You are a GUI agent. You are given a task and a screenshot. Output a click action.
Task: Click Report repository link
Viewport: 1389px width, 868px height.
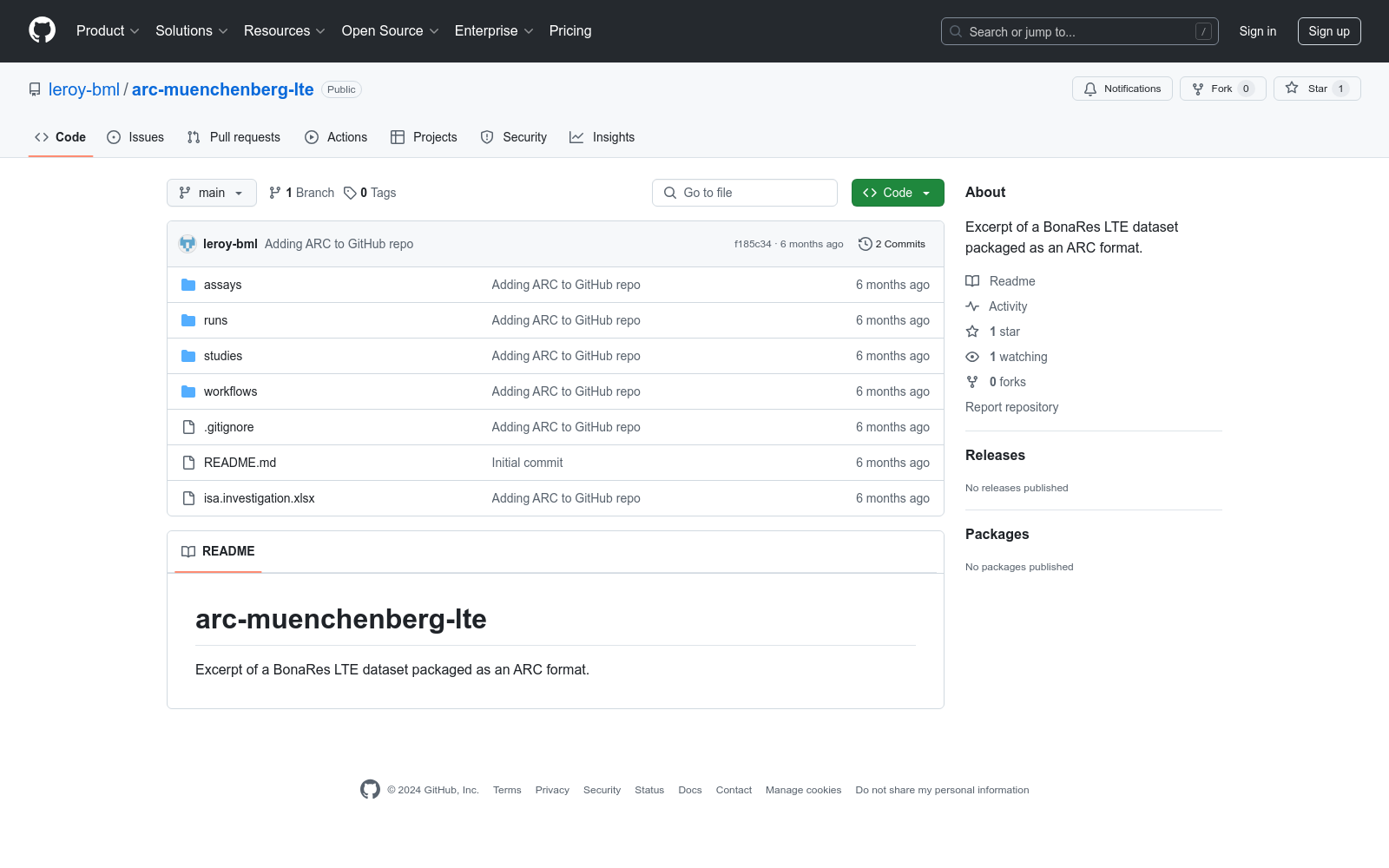point(1011,407)
